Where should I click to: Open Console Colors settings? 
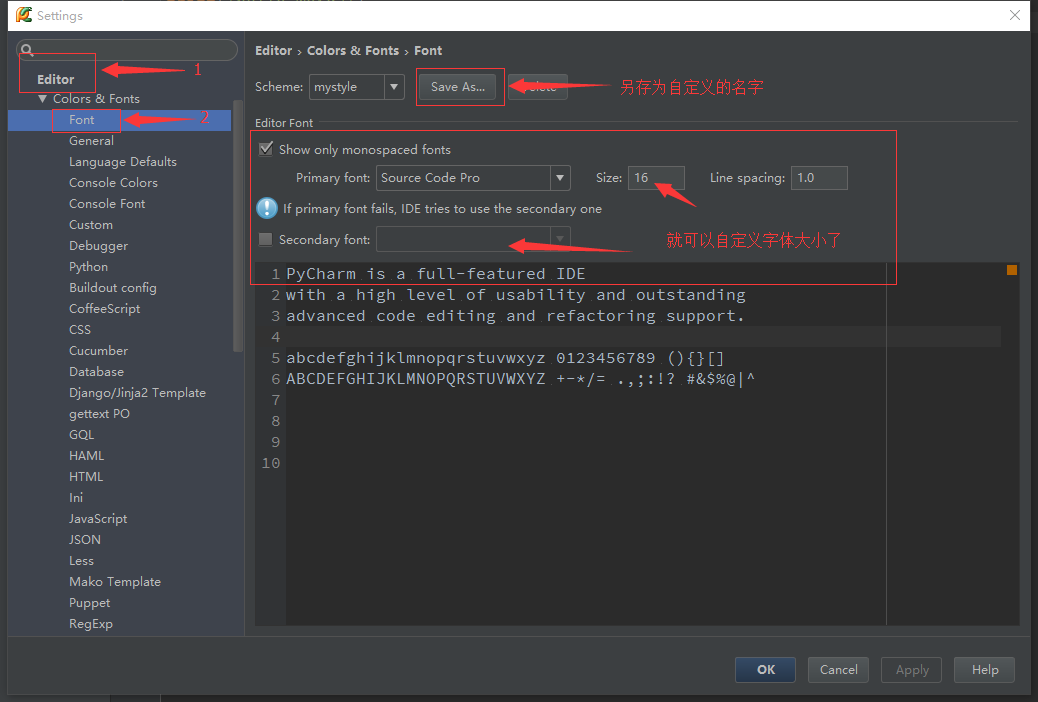point(113,183)
